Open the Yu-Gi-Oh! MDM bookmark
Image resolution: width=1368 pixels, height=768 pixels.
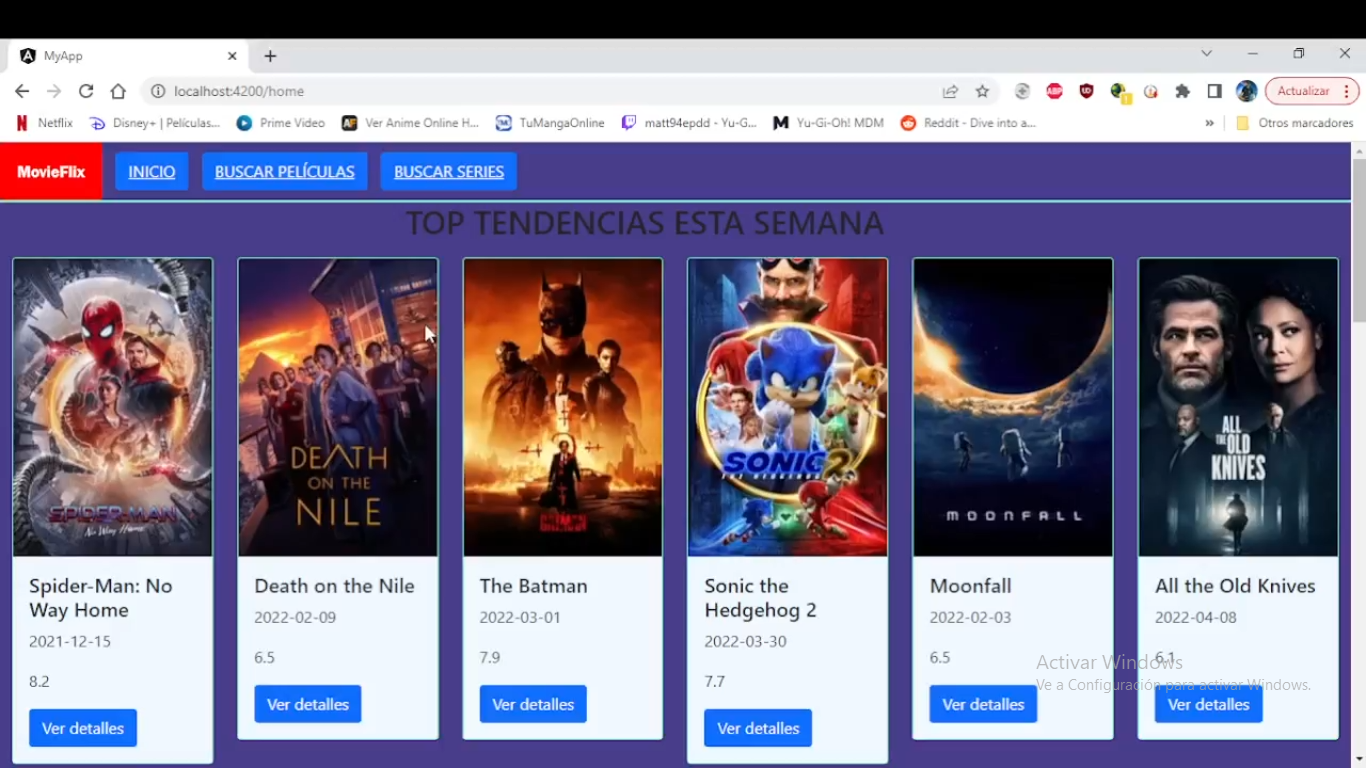coord(829,123)
